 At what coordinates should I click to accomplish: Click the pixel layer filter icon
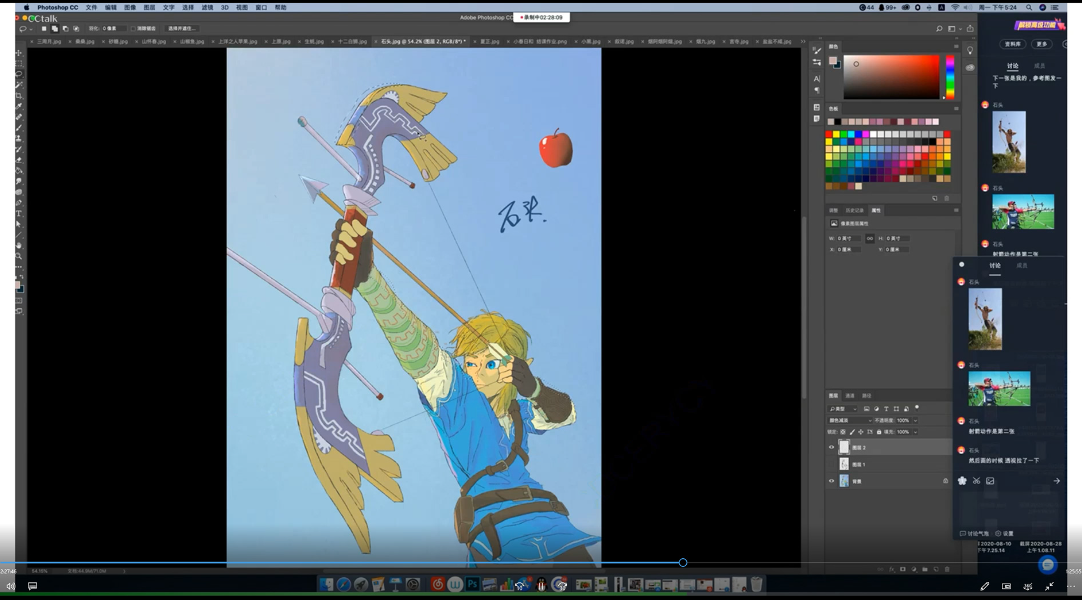pyautogui.click(x=867, y=409)
